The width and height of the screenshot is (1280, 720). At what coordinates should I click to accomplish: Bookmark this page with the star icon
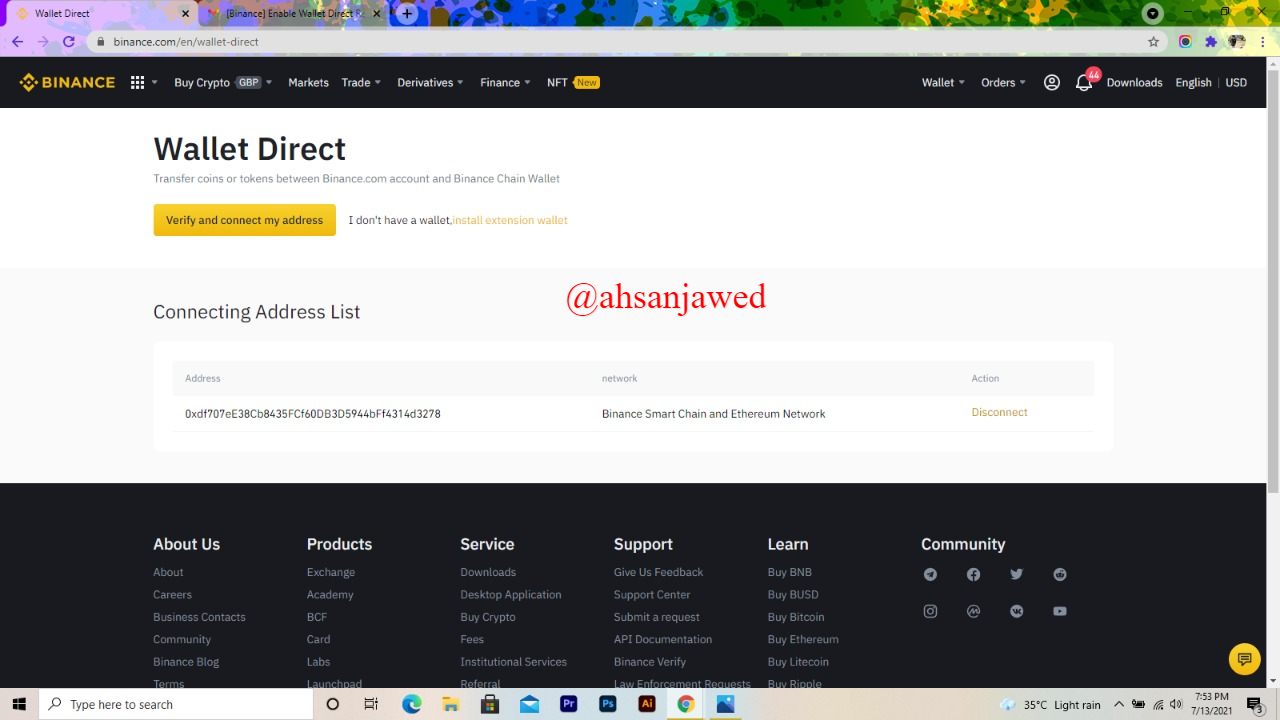point(1153,42)
